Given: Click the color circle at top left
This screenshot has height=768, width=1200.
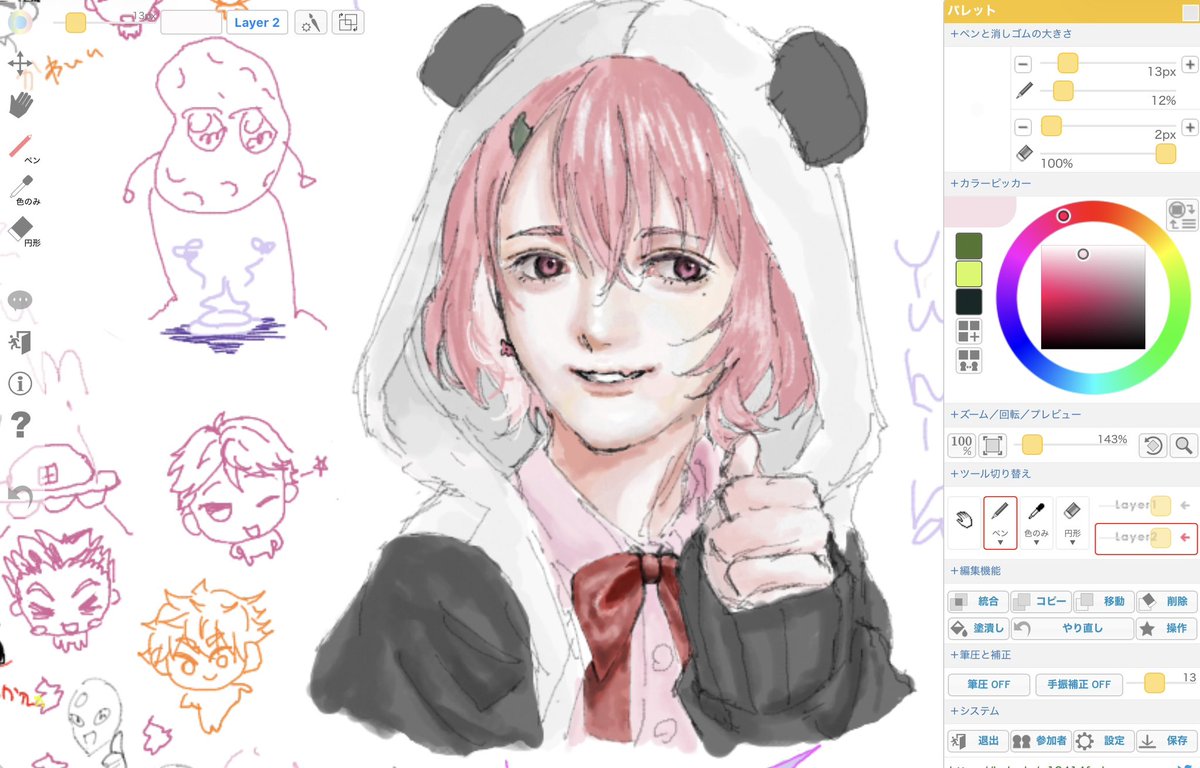Looking at the screenshot, I should [18, 22].
